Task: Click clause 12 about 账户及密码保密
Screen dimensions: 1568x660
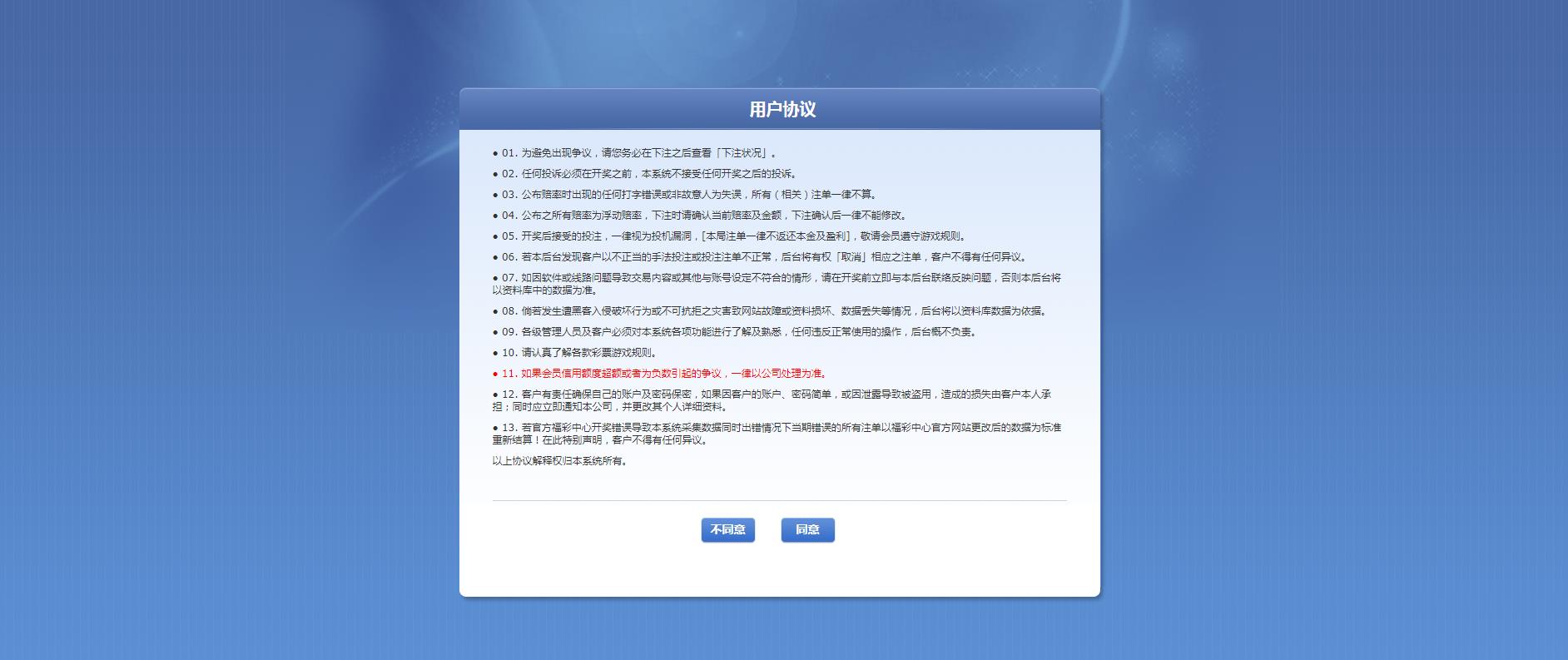Action: 772,400
